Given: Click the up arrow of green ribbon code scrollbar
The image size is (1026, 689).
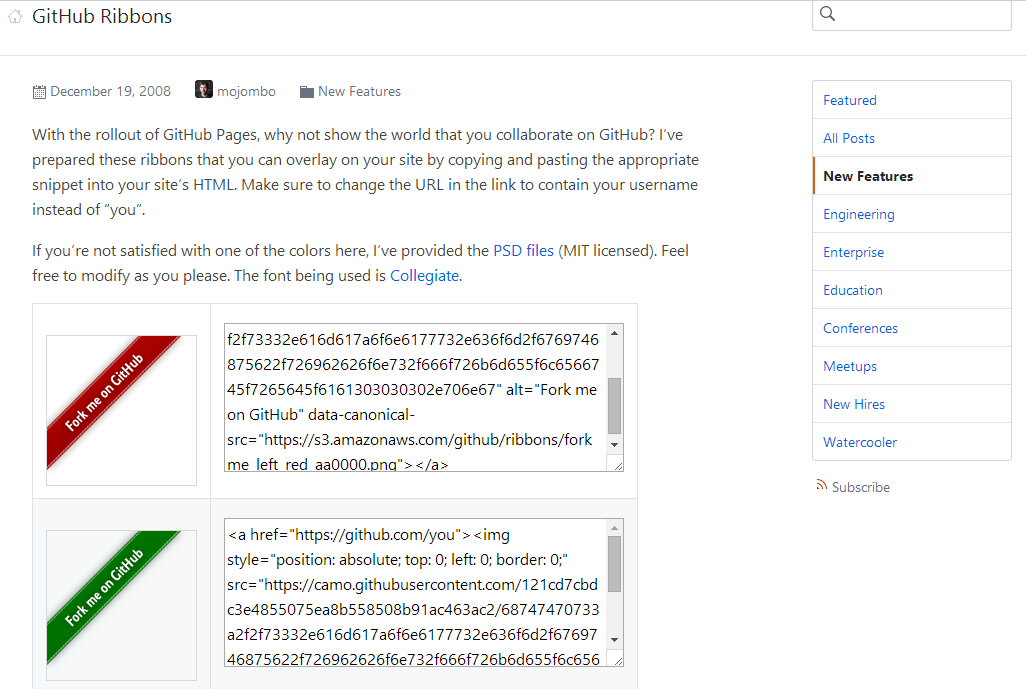Looking at the screenshot, I should [x=614, y=528].
